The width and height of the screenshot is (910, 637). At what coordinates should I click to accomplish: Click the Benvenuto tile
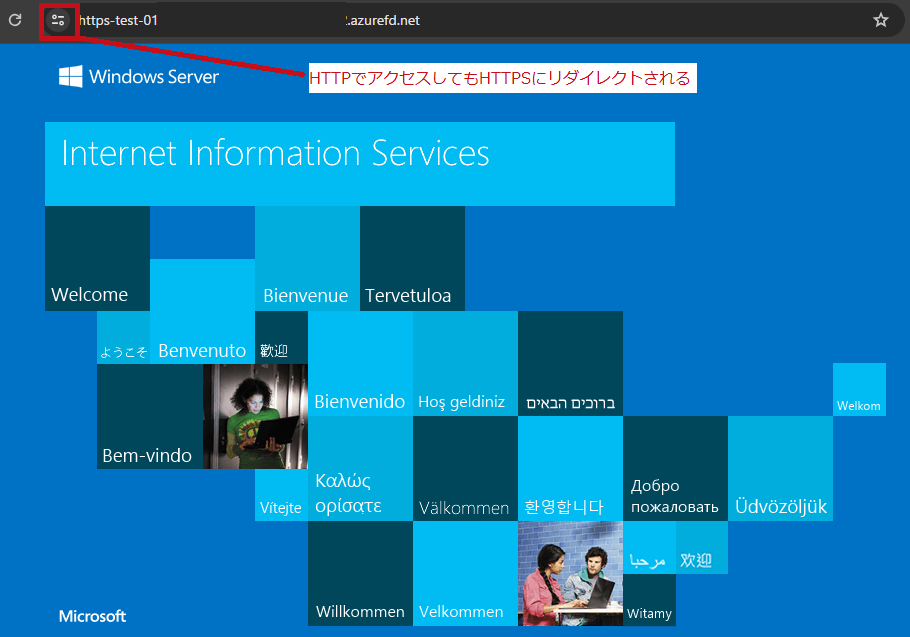pyautogui.click(x=203, y=312)
